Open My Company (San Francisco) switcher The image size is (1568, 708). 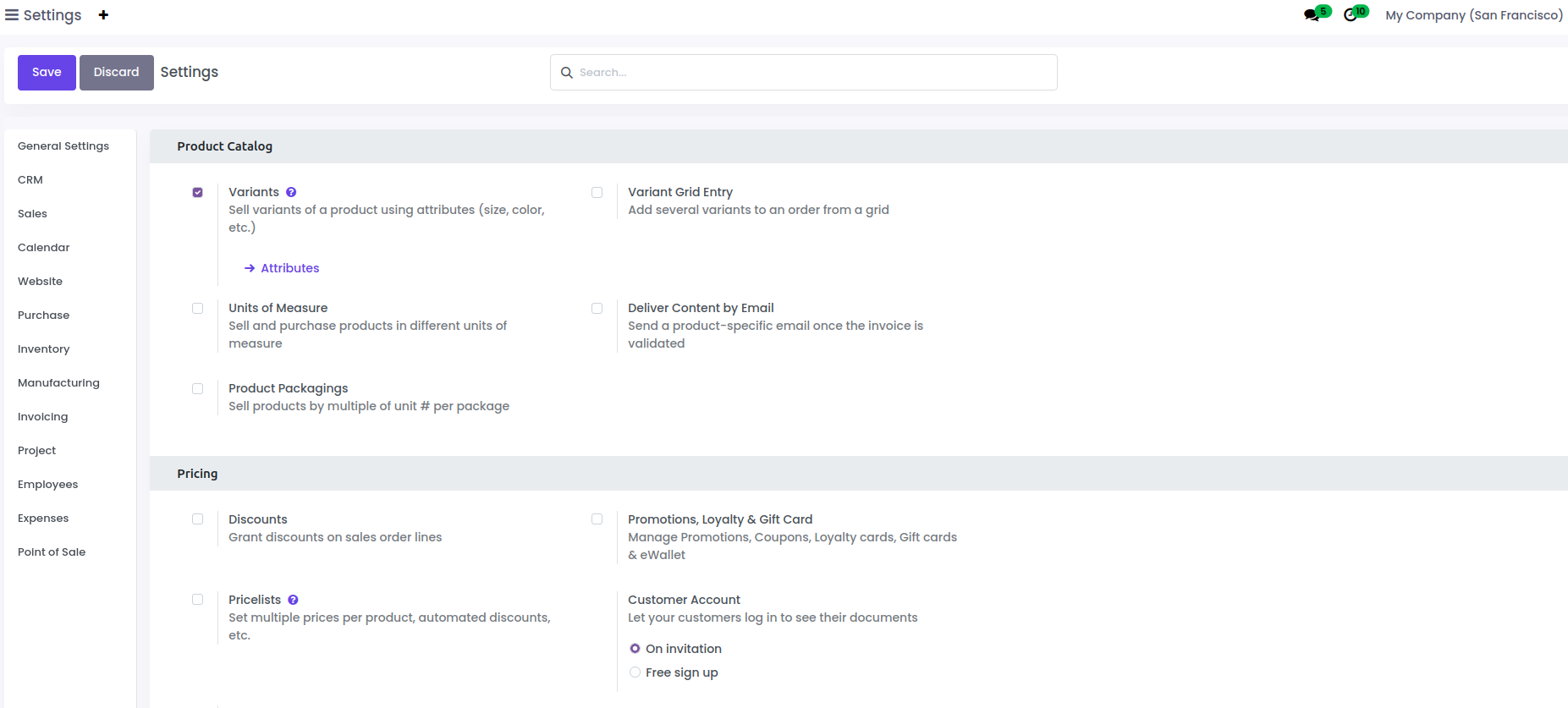pos(1473,15)
